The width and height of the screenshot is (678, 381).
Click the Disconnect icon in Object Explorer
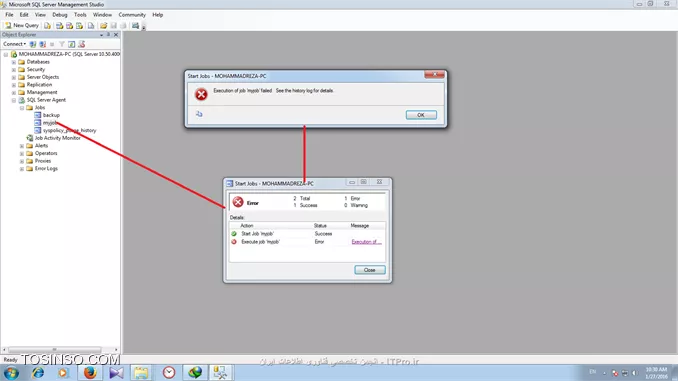(42, 44)
